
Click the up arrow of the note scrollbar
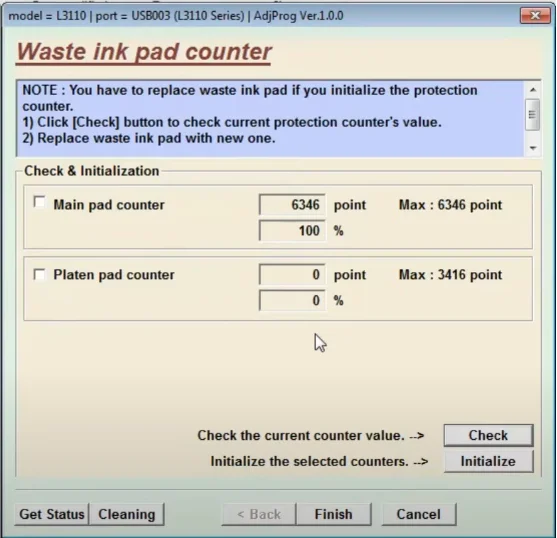(x=532, y=90)
